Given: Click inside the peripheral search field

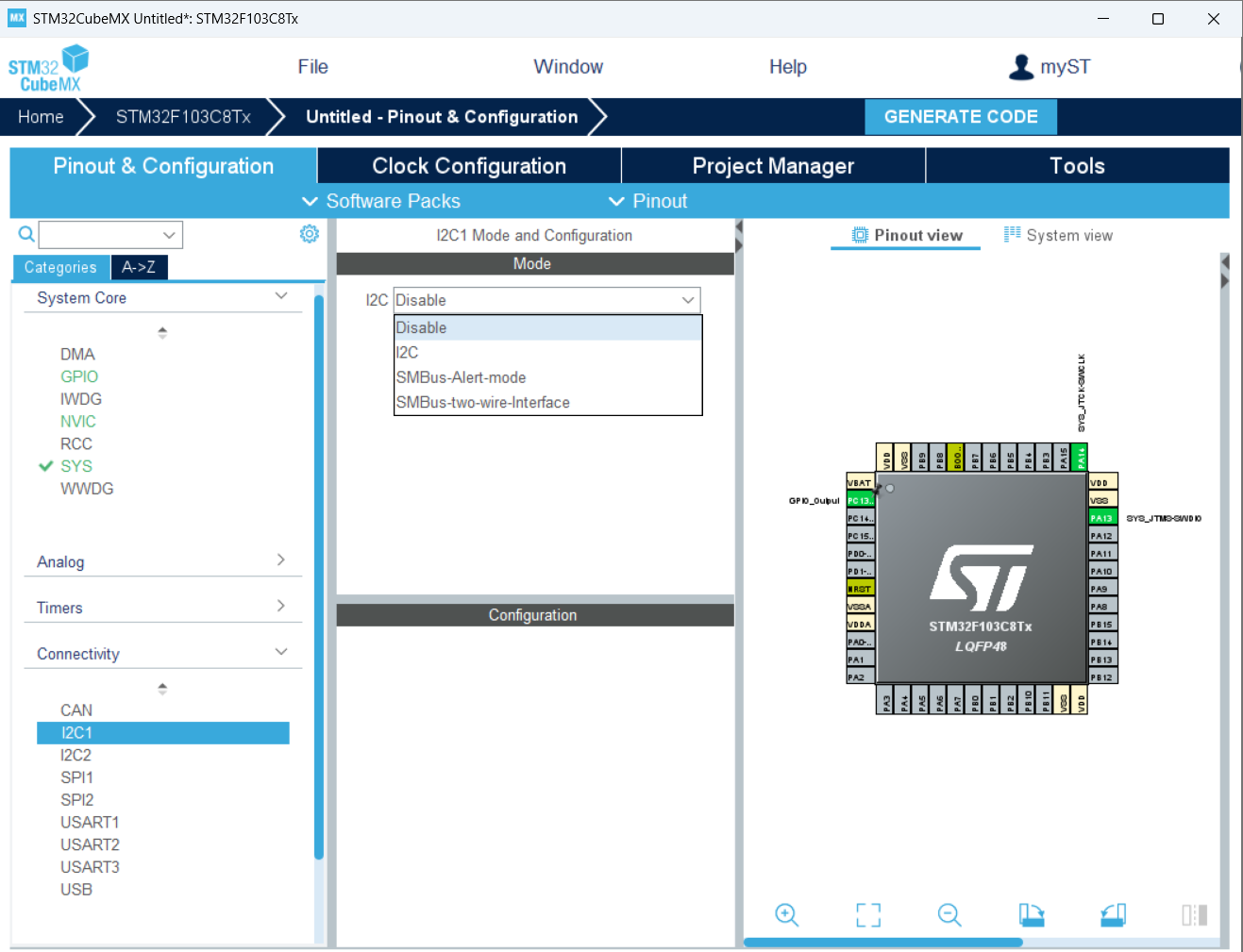Looking at the screenshot, I should pos(99,235).
